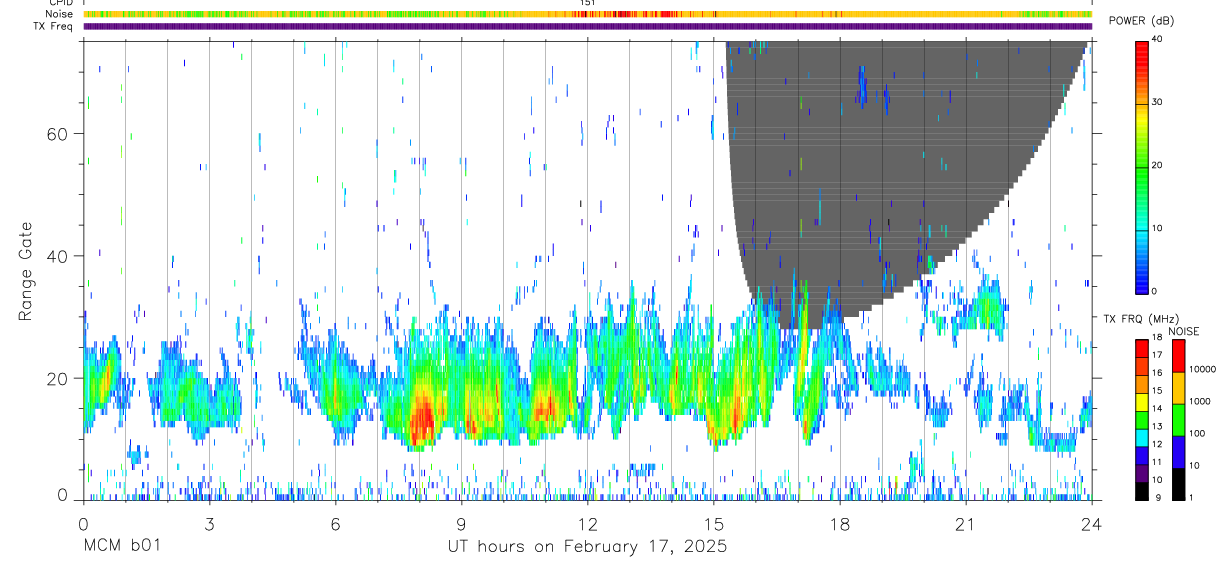The height and width of the screenshot is (567, 1228).
Task: Click the 17 MHz tick label
Action: coord(1159,357)
